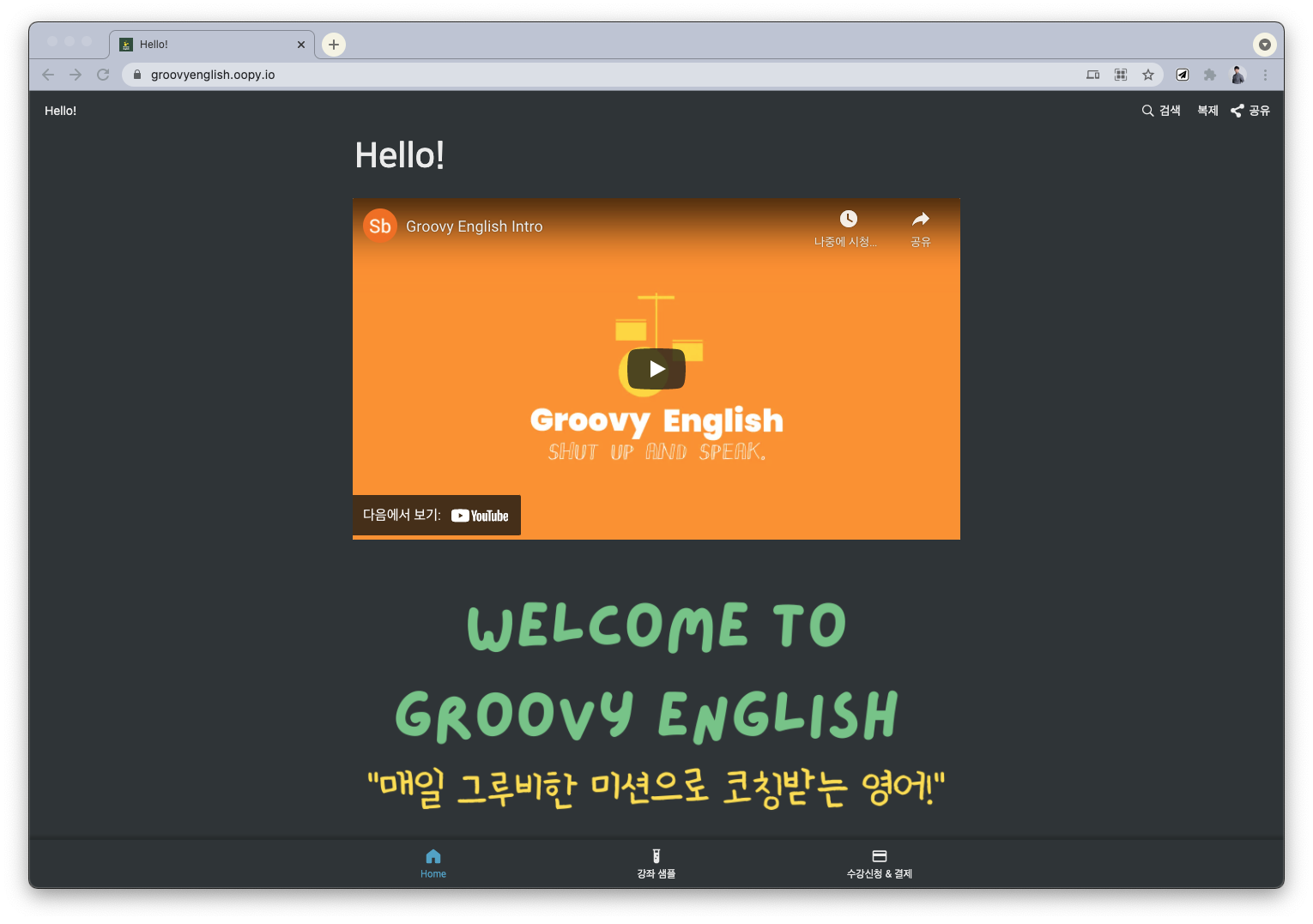Select the Home tab at bottom
The width and height of the screenshot is (1313, 924).
pyautogui.click(x=433, y=864)
